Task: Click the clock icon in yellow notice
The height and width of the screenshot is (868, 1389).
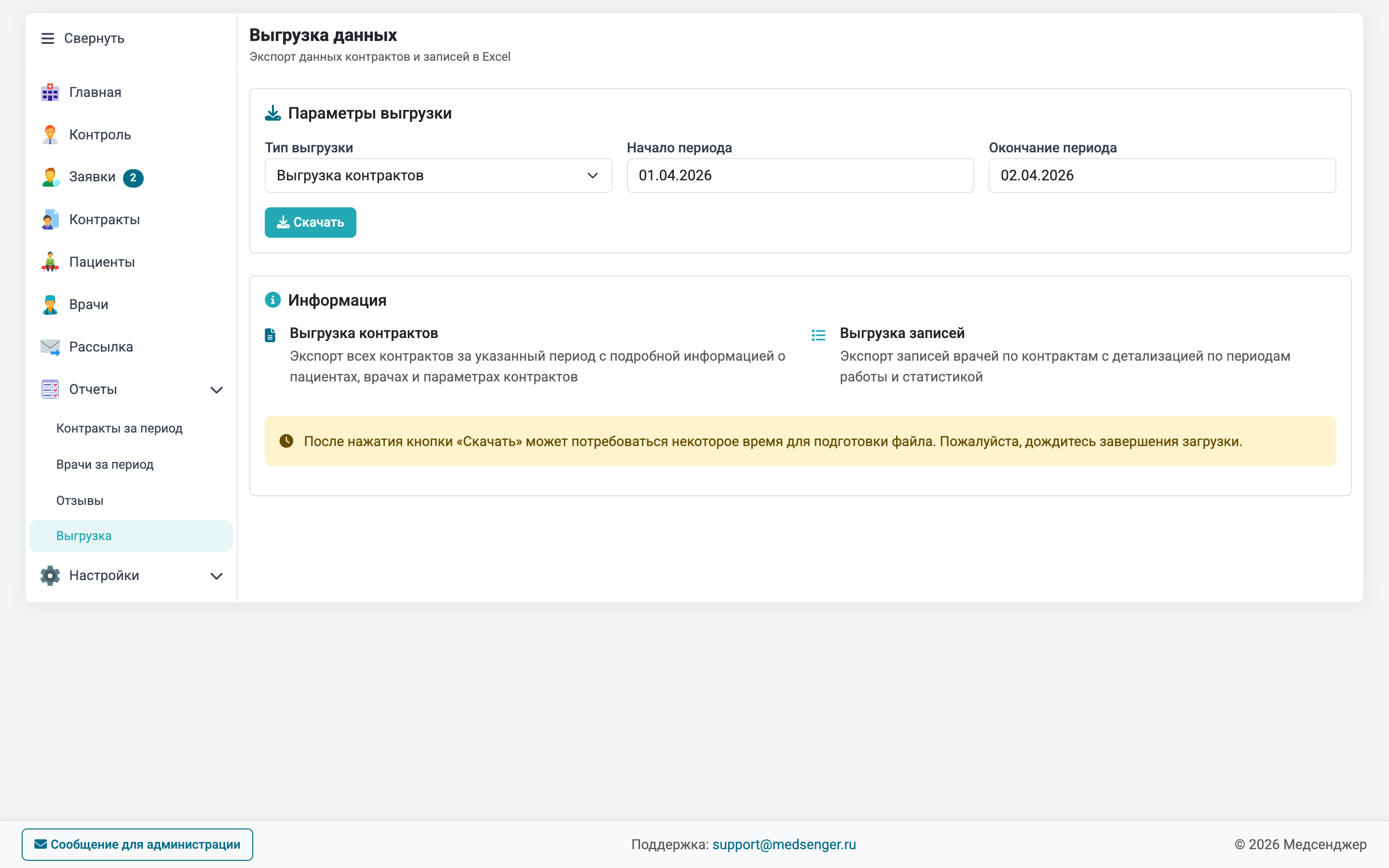Action: coord(286,441)
